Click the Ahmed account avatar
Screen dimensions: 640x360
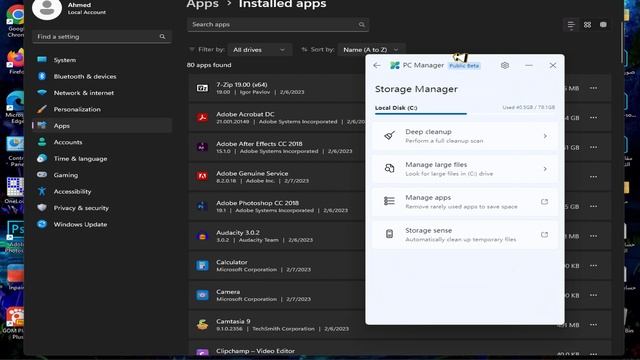[x=47, y=8]
